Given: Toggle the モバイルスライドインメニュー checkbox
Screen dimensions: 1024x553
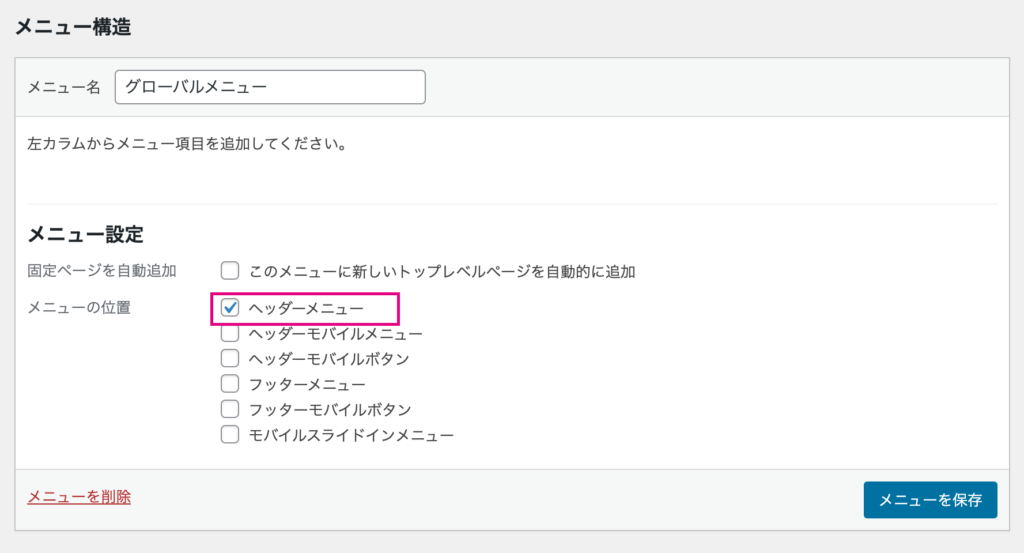Looking at the screenshot, I should [230, 434].
